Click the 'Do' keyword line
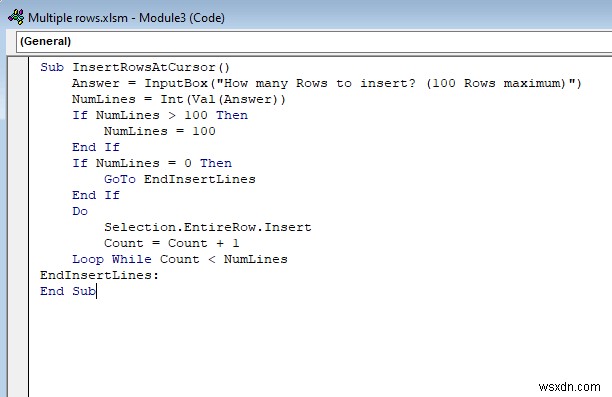The image size is (612, 397). [80, 211]
